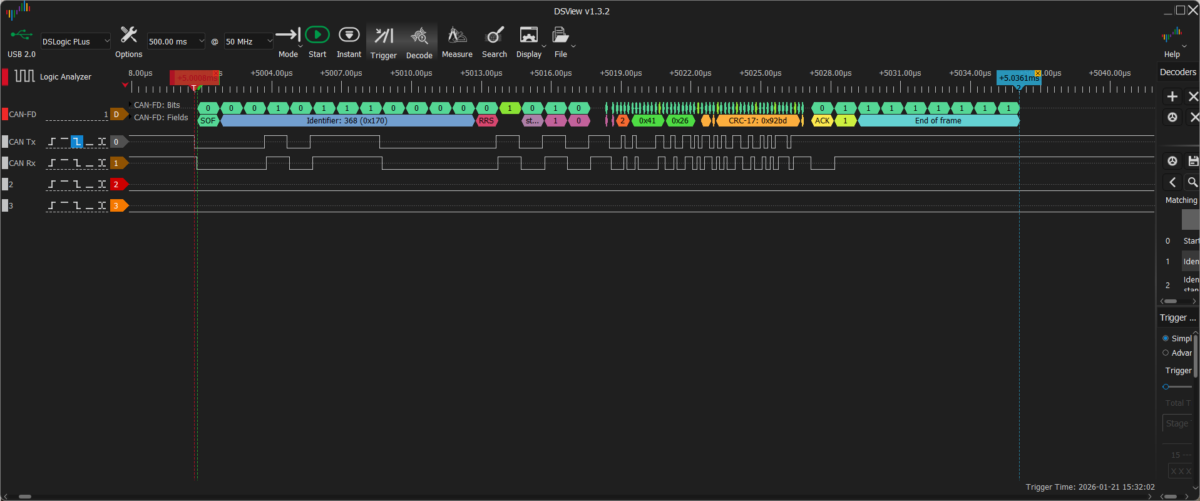Set falling edge trigger on CAN Tx
Screen dimensions: 1200x501
[77, 142]
